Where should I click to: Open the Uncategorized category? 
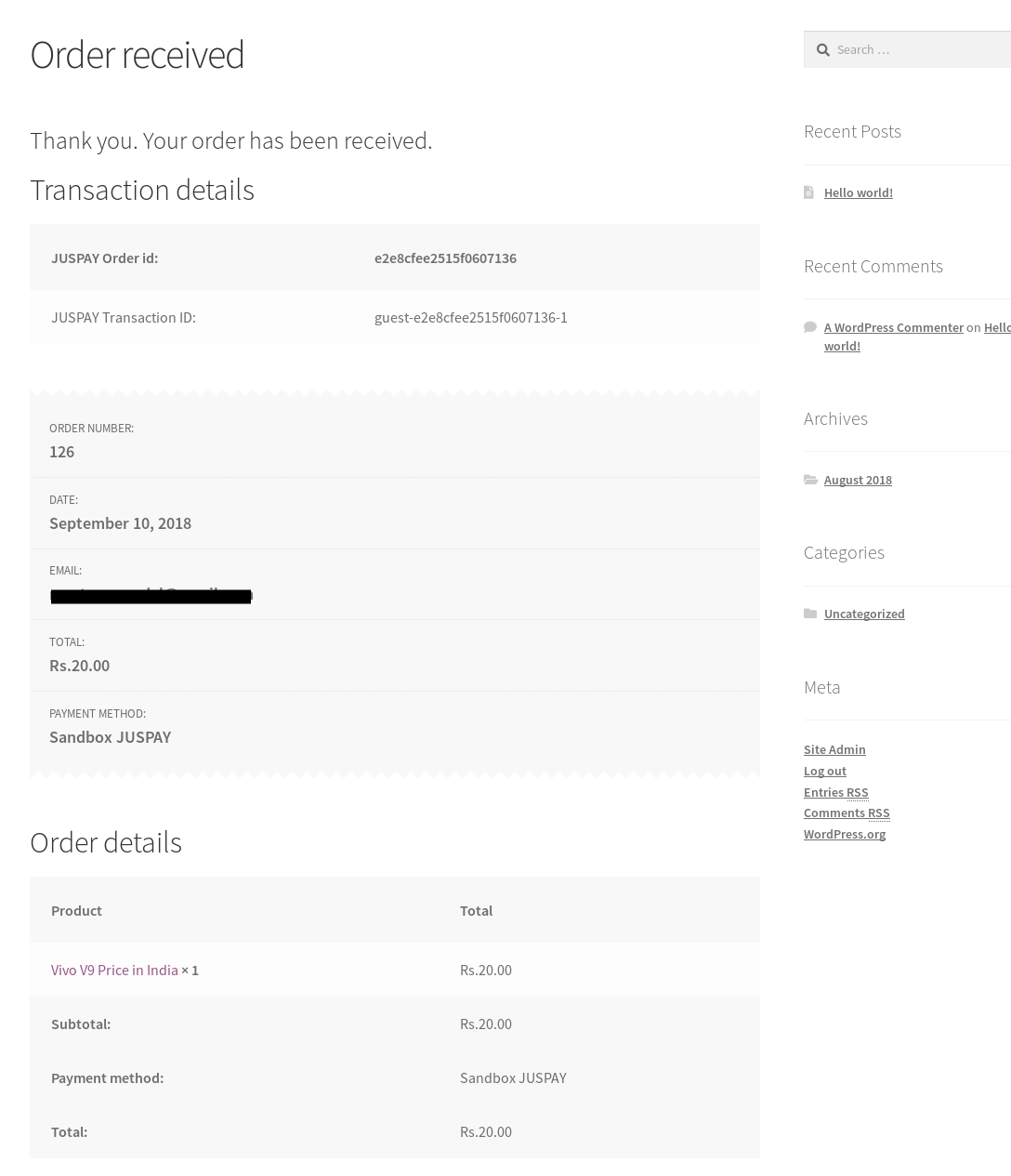(863, 614)
